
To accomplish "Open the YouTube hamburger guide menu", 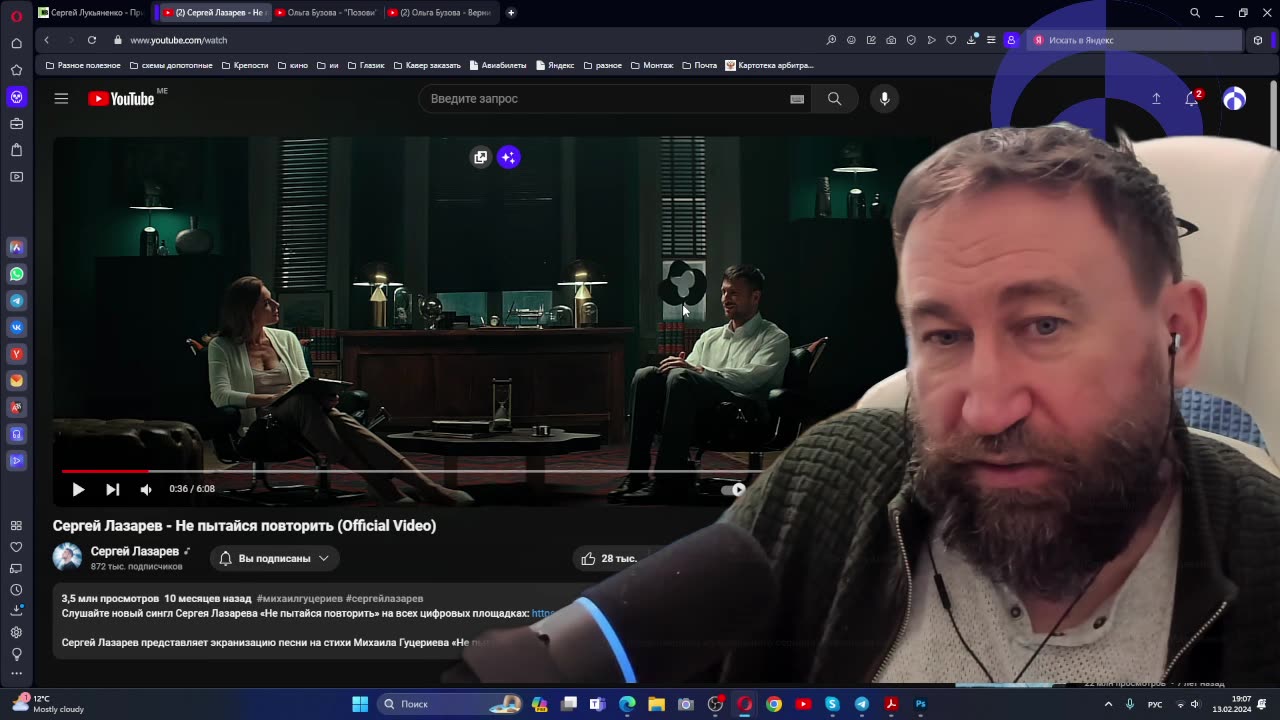I will [61, 98].
